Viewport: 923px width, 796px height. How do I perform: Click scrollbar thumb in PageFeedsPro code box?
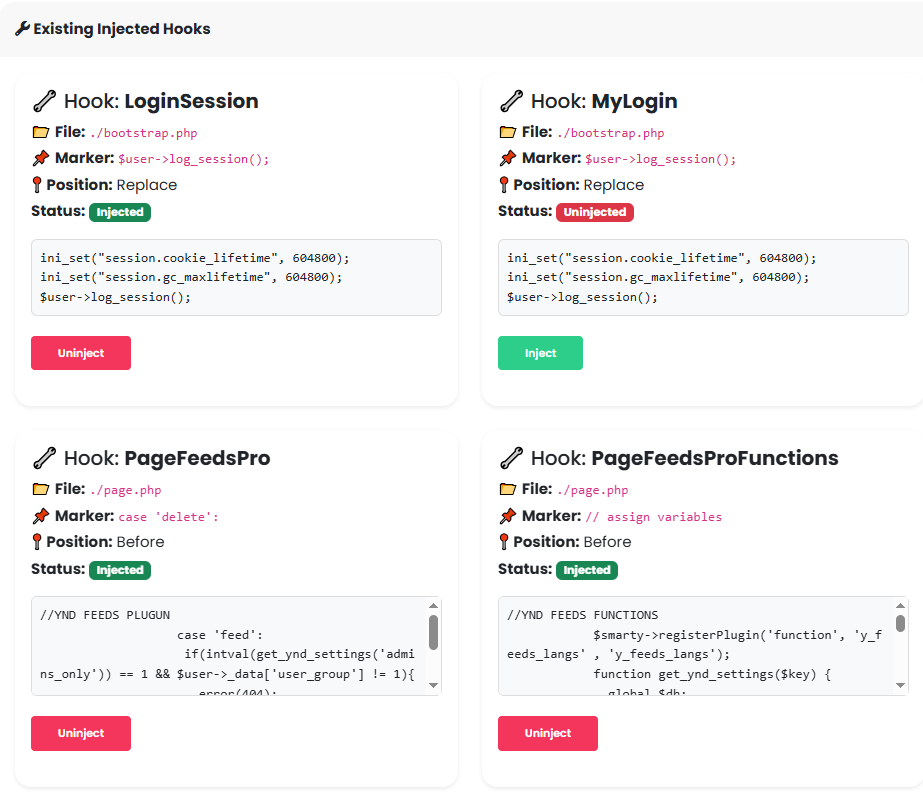pyautogui.click(x=433, y=632)
